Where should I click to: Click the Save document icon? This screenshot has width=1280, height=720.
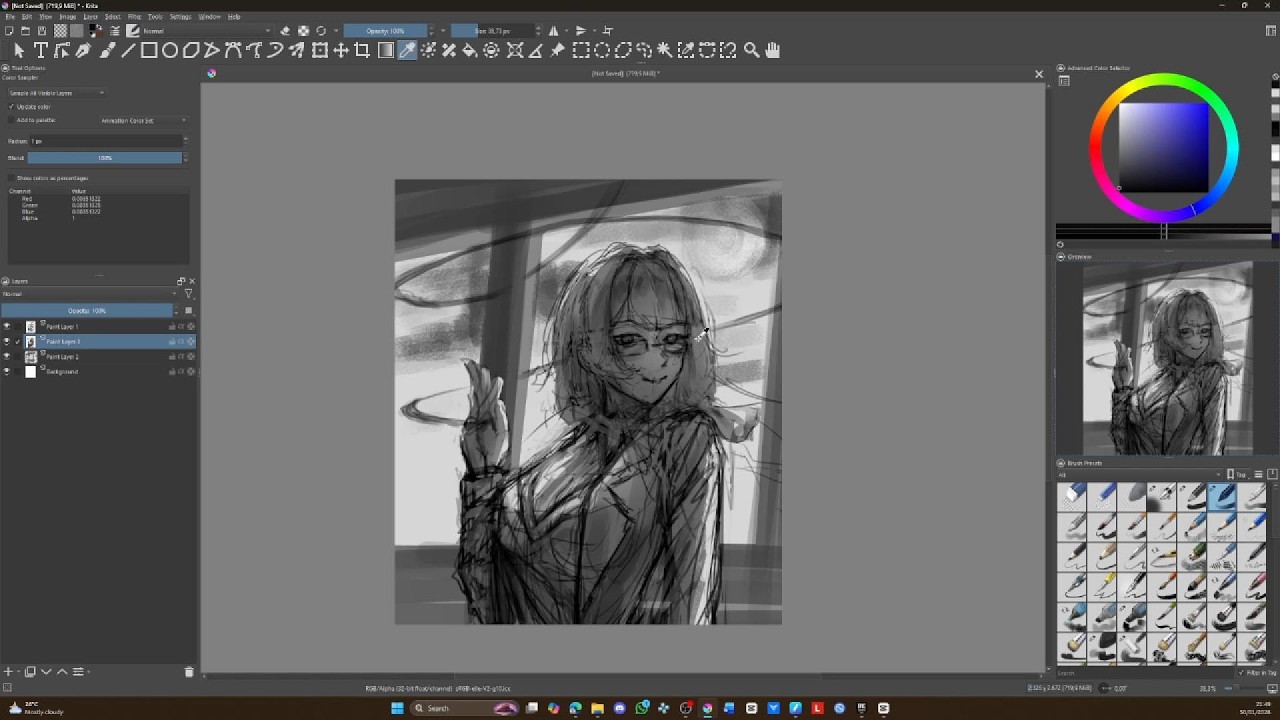tap(41, 31)
